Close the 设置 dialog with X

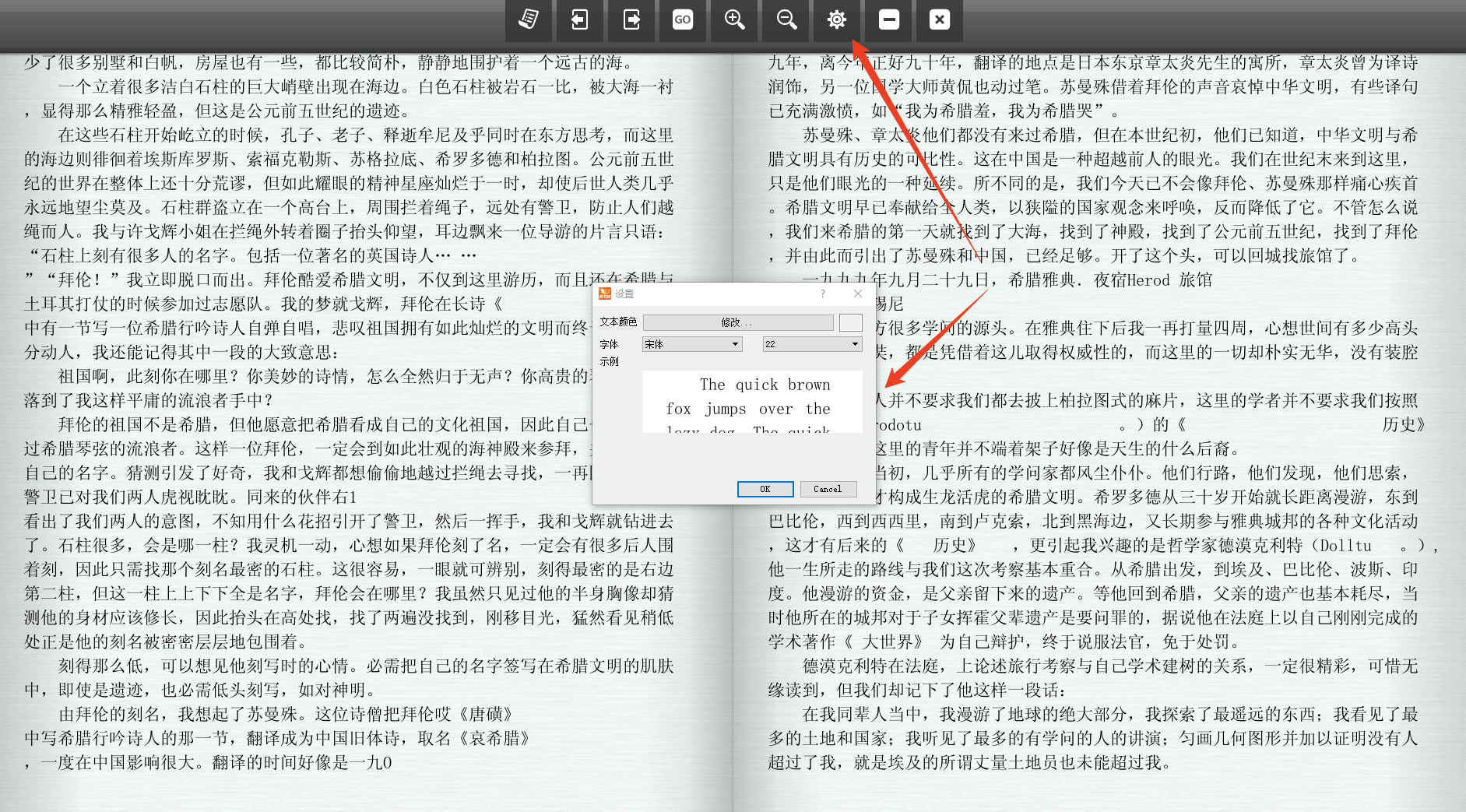(x=858, y=294)
